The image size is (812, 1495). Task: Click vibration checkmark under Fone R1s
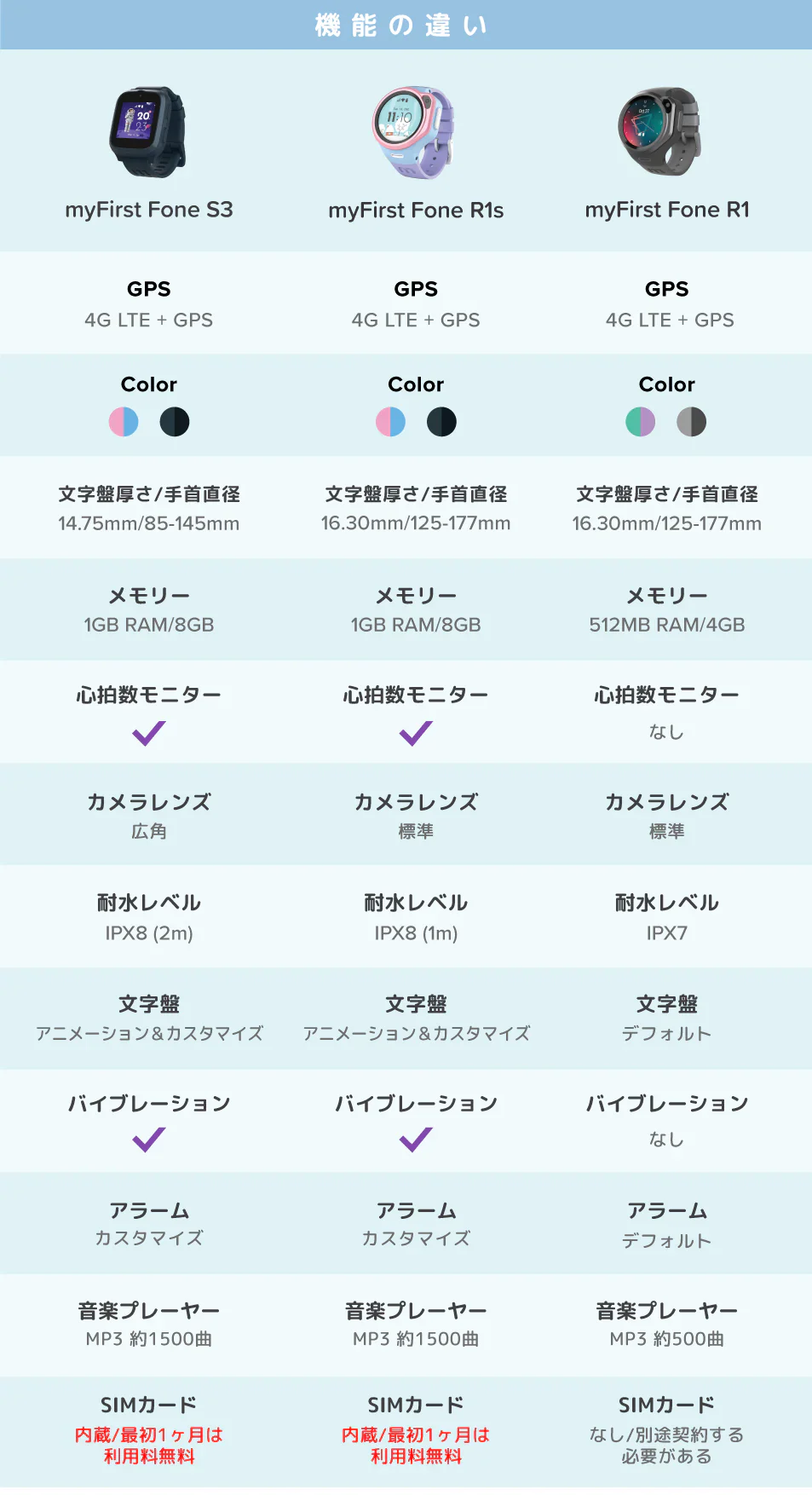pos(416,1140)
